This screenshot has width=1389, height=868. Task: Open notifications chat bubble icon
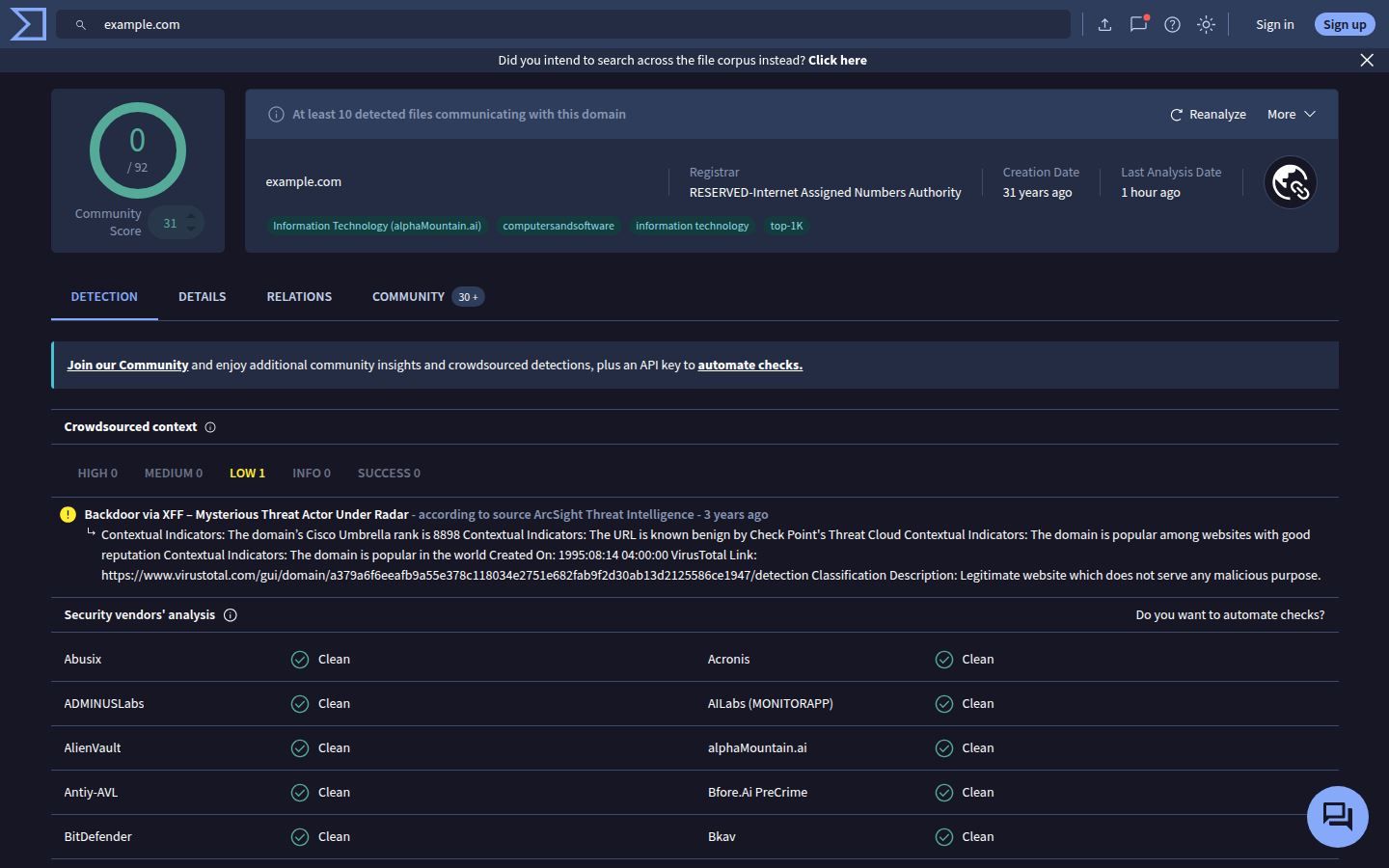point(1139,24)
